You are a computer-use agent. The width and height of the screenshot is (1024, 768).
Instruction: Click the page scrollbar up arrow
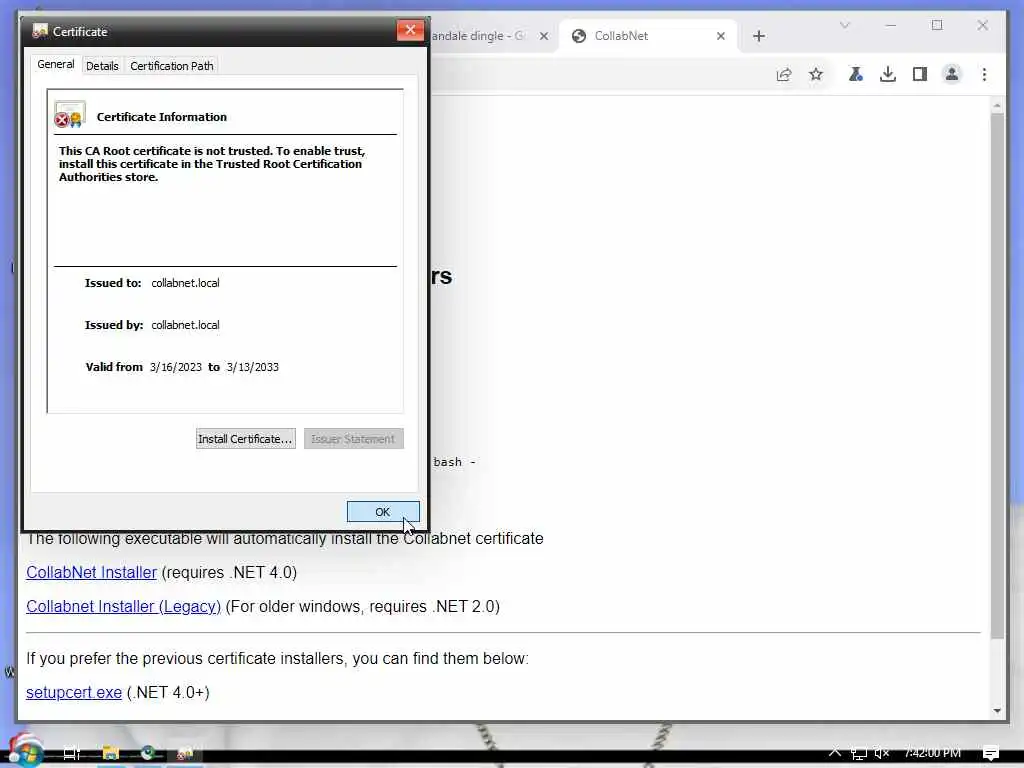[997, 105]
